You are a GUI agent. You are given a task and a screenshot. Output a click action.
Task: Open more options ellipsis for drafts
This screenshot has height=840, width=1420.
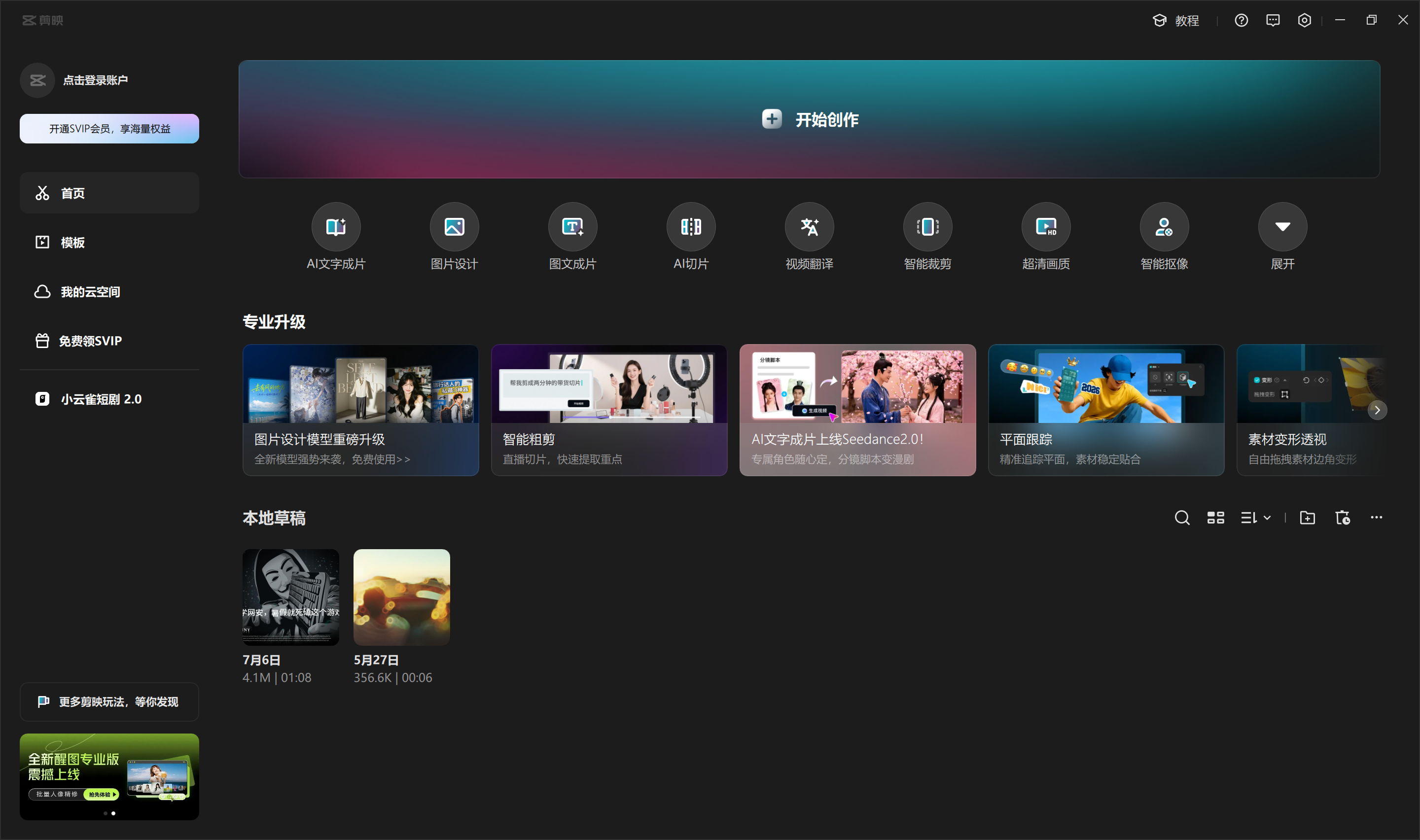point(1376,517)
